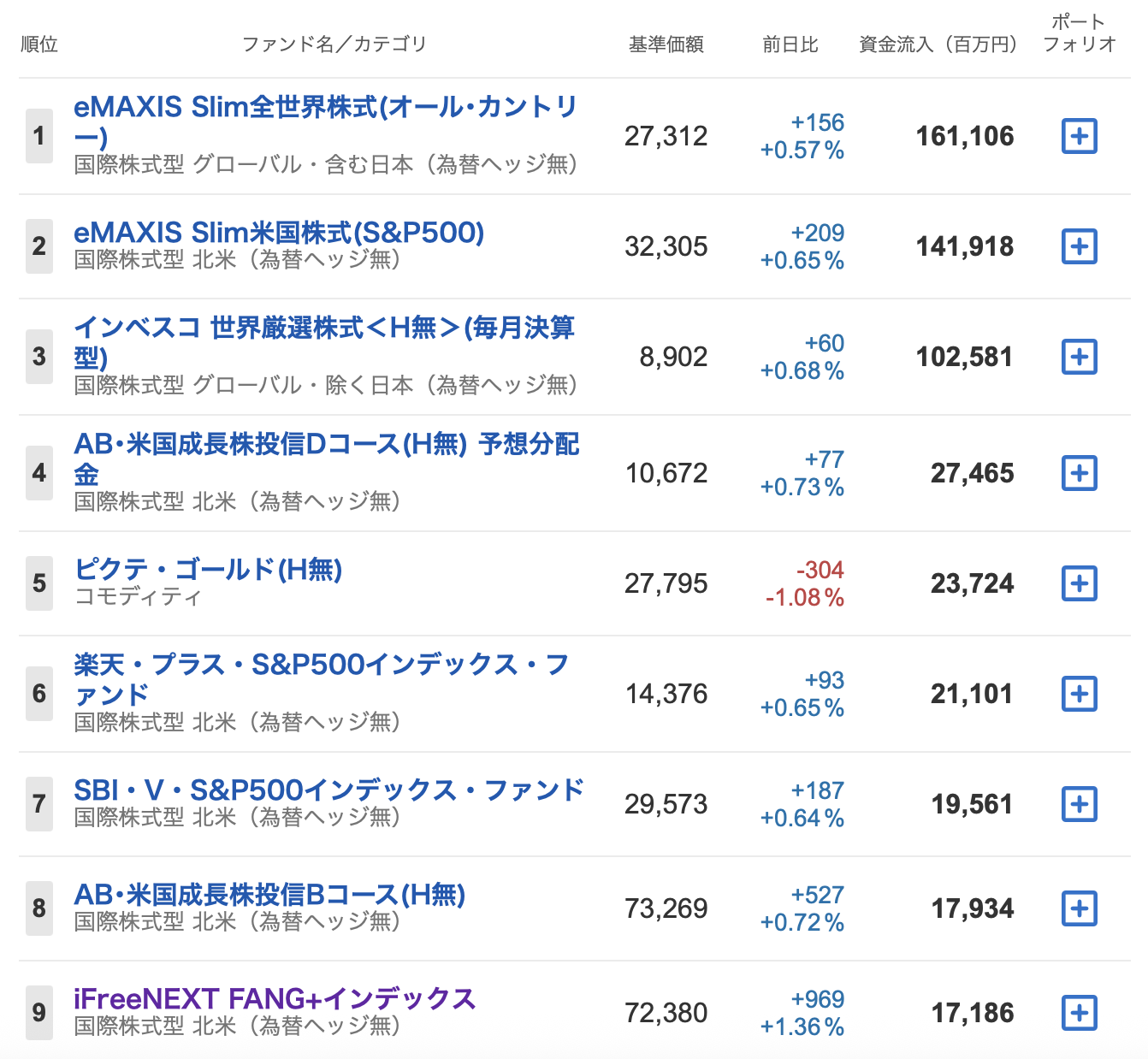Select price value 32,305

coord(666,246)
